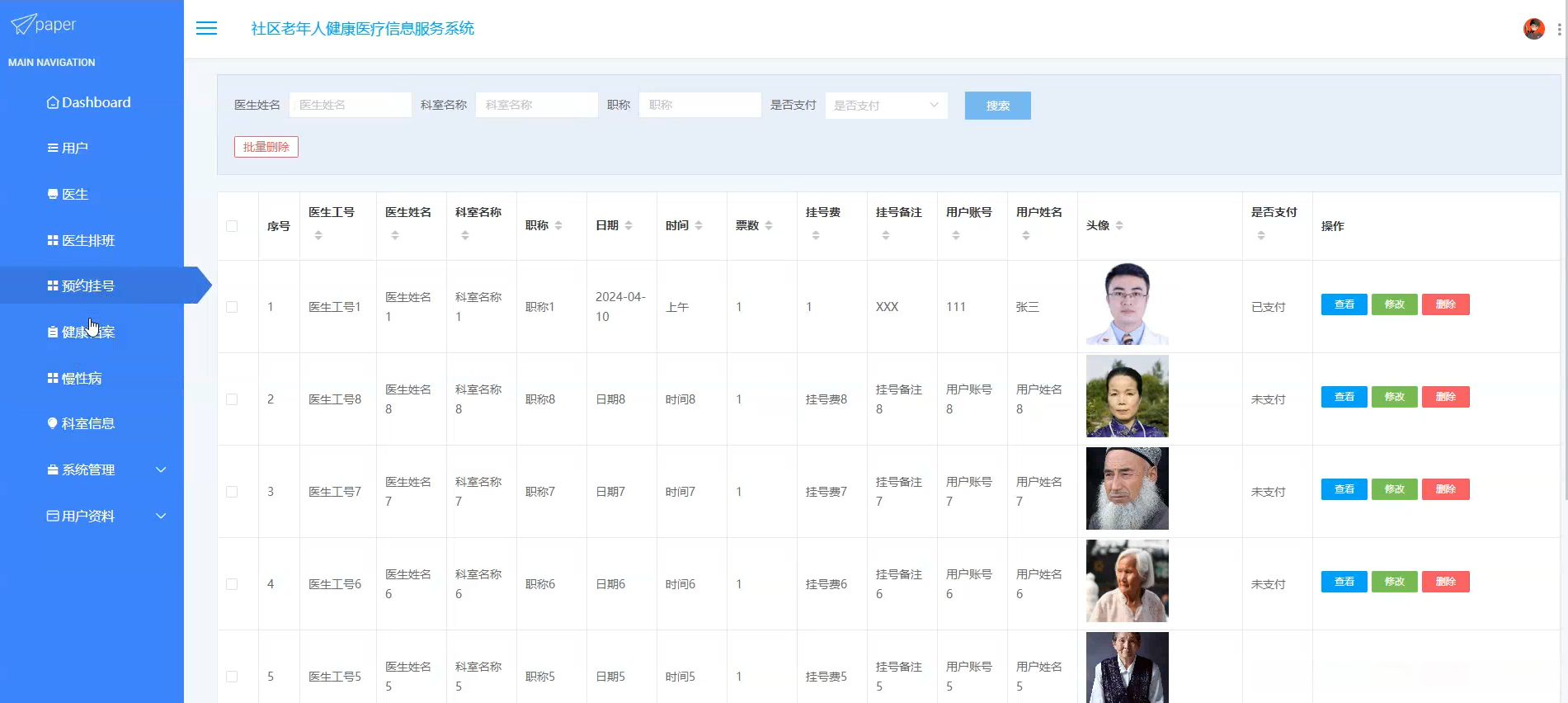This screenshot has width=1568, height=703.
Task: Click 删除 for the 张三 row
Action: (x=1446, y=304)
